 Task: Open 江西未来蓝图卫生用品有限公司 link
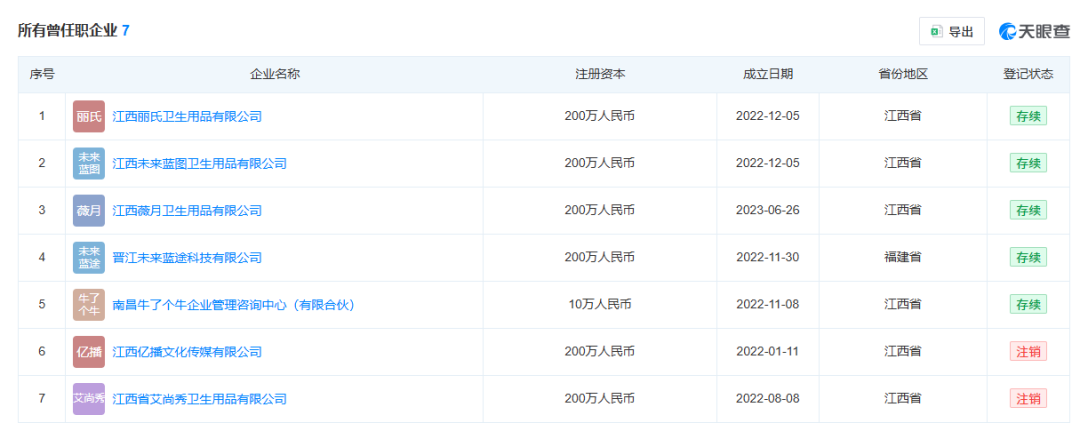200,163
